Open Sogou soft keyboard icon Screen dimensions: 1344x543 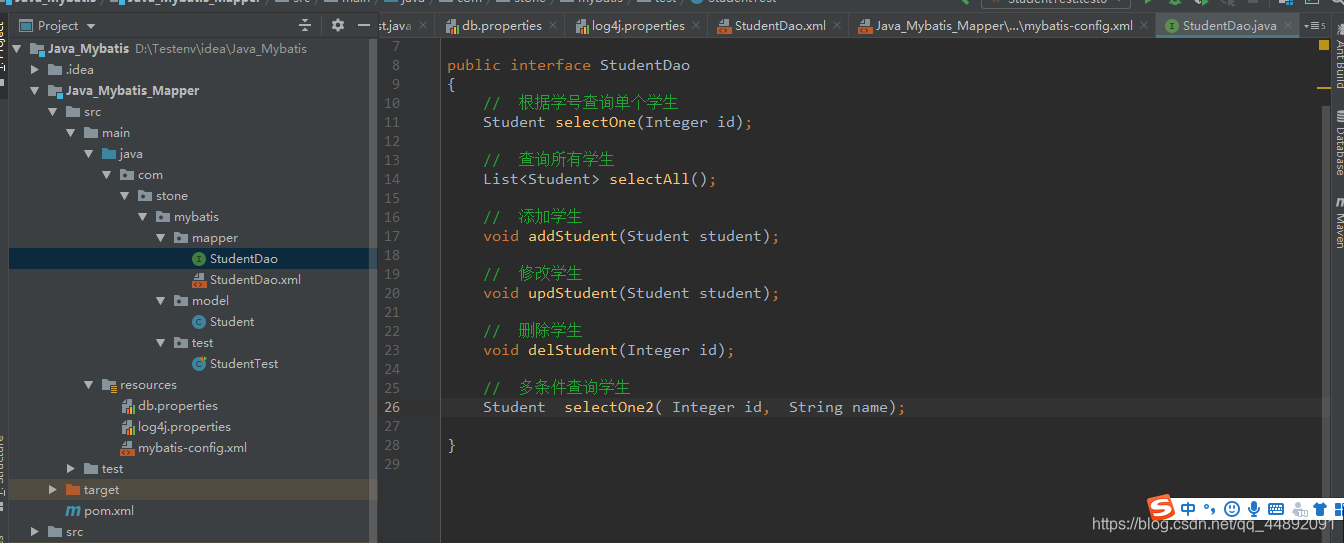click(1276, 509)
